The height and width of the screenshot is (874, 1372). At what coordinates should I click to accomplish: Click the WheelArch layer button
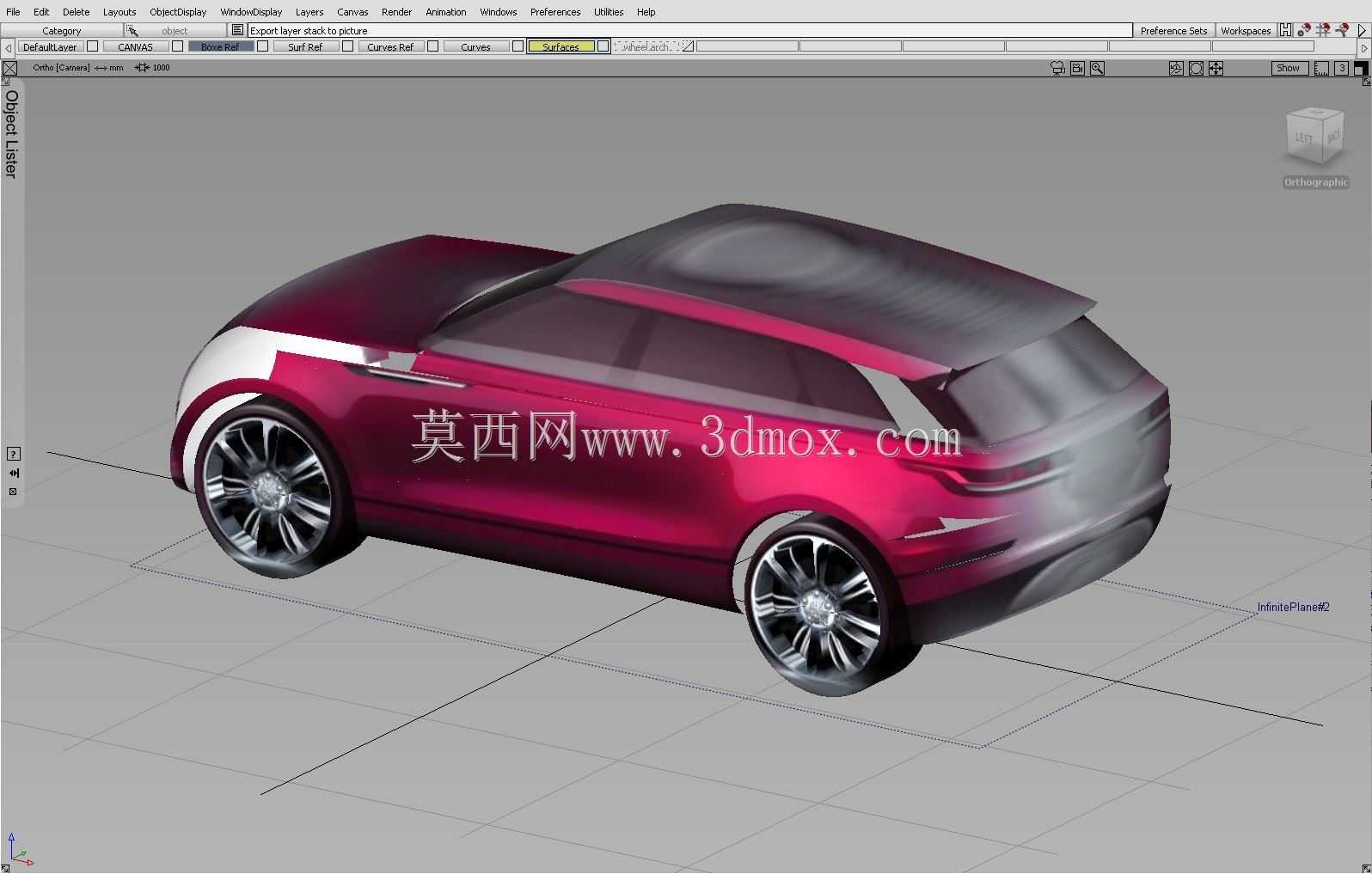coord(646,46)
